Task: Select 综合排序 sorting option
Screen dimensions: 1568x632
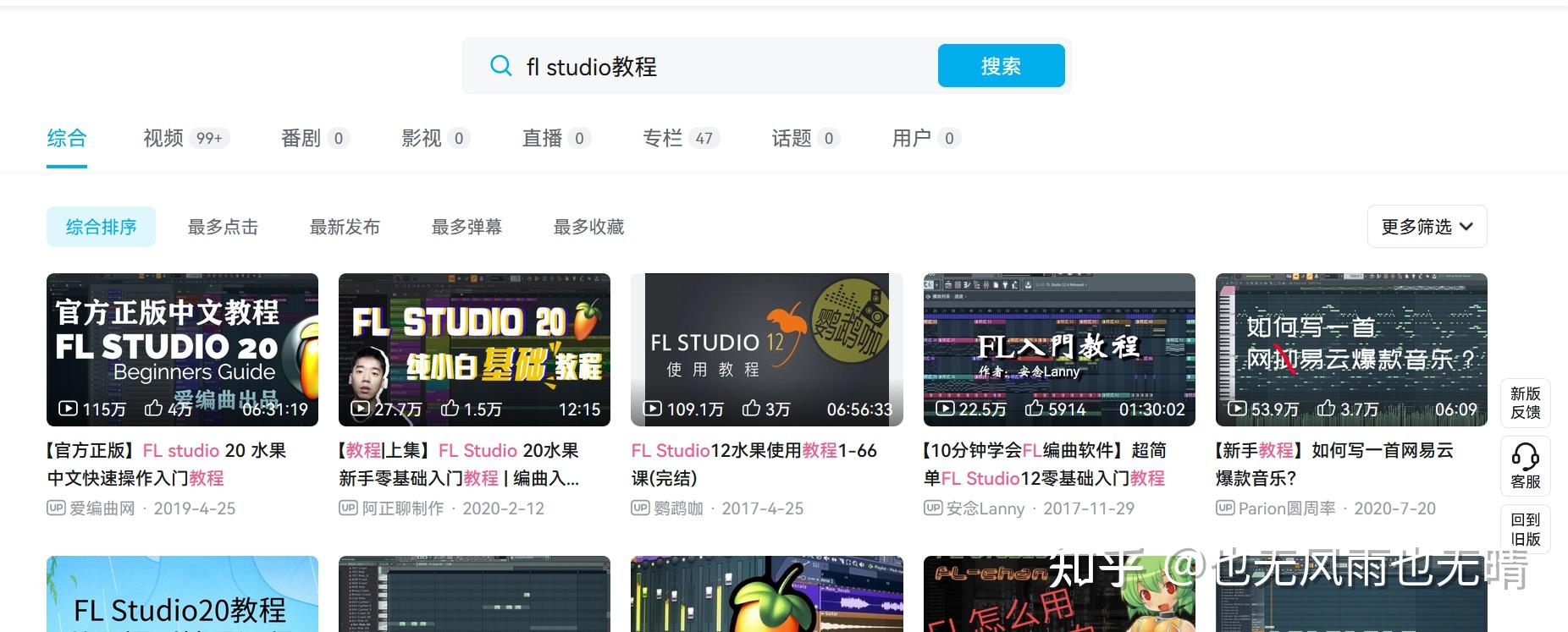Action: 101,227
